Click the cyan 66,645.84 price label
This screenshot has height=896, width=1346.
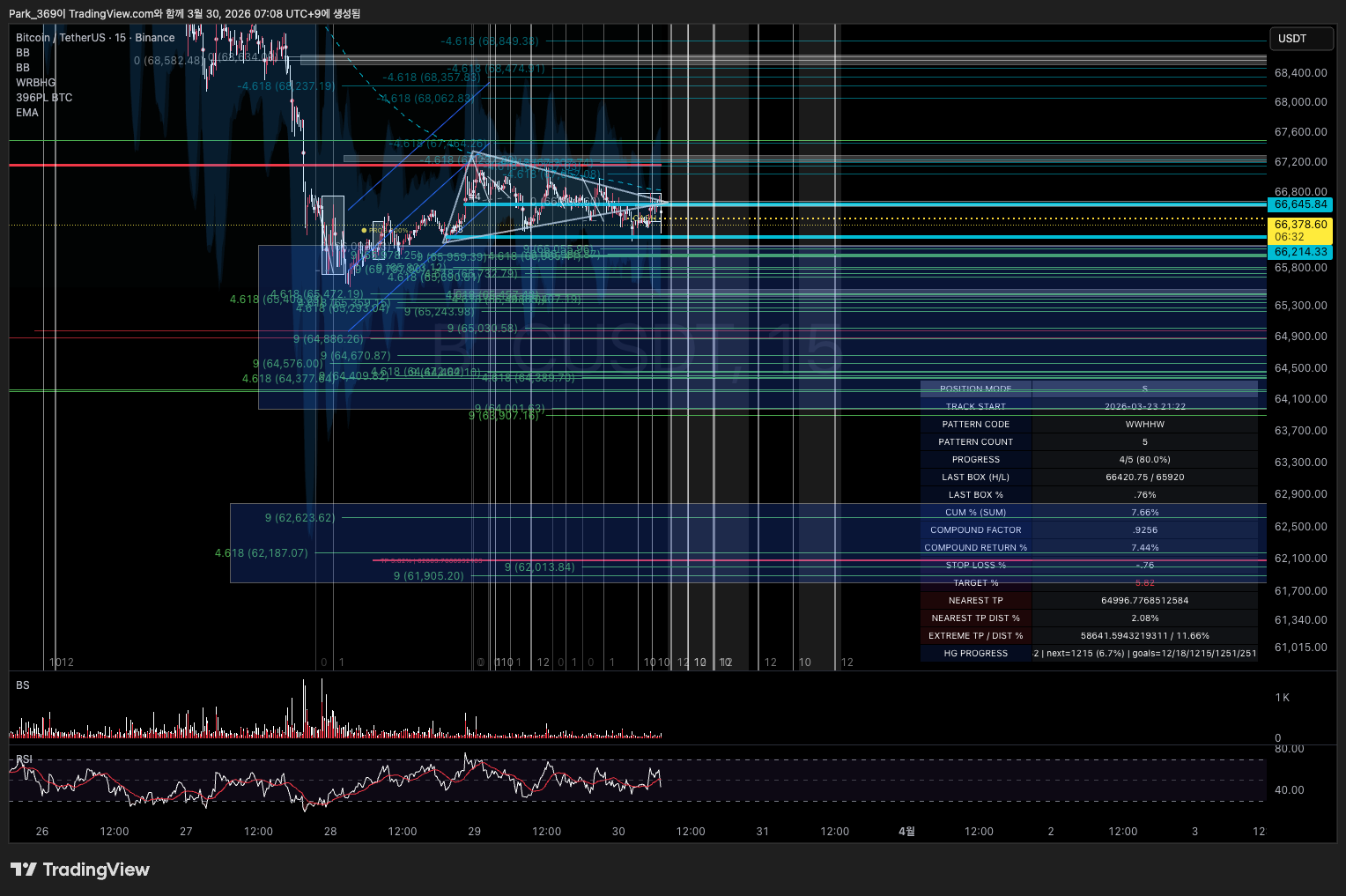1300,204
